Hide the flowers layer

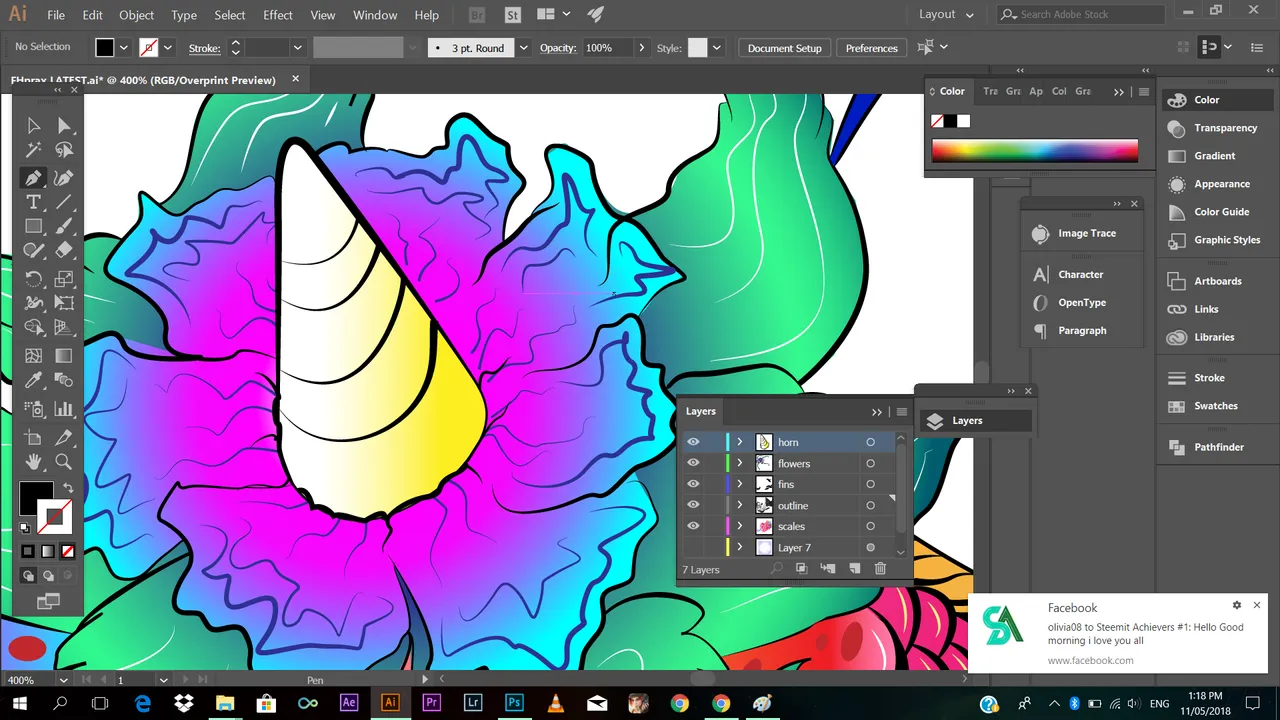point(693,463)
